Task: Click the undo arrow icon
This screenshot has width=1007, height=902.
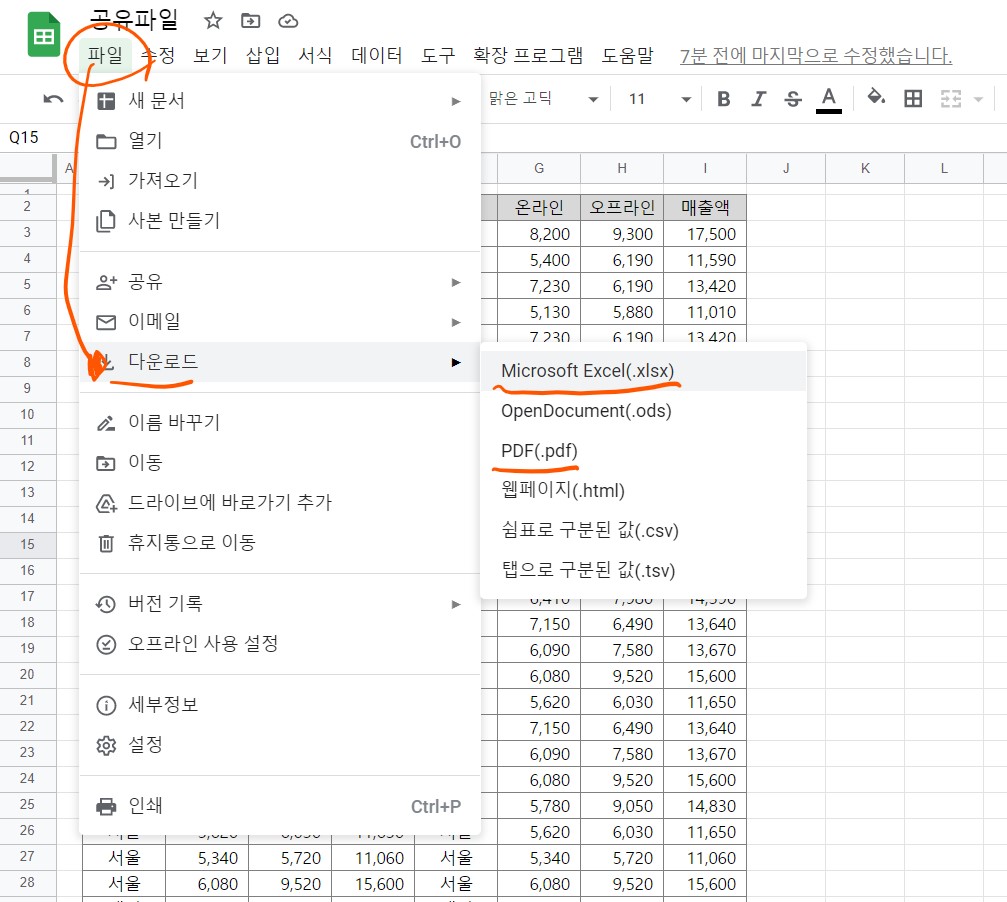Action: tap(51, 98)
